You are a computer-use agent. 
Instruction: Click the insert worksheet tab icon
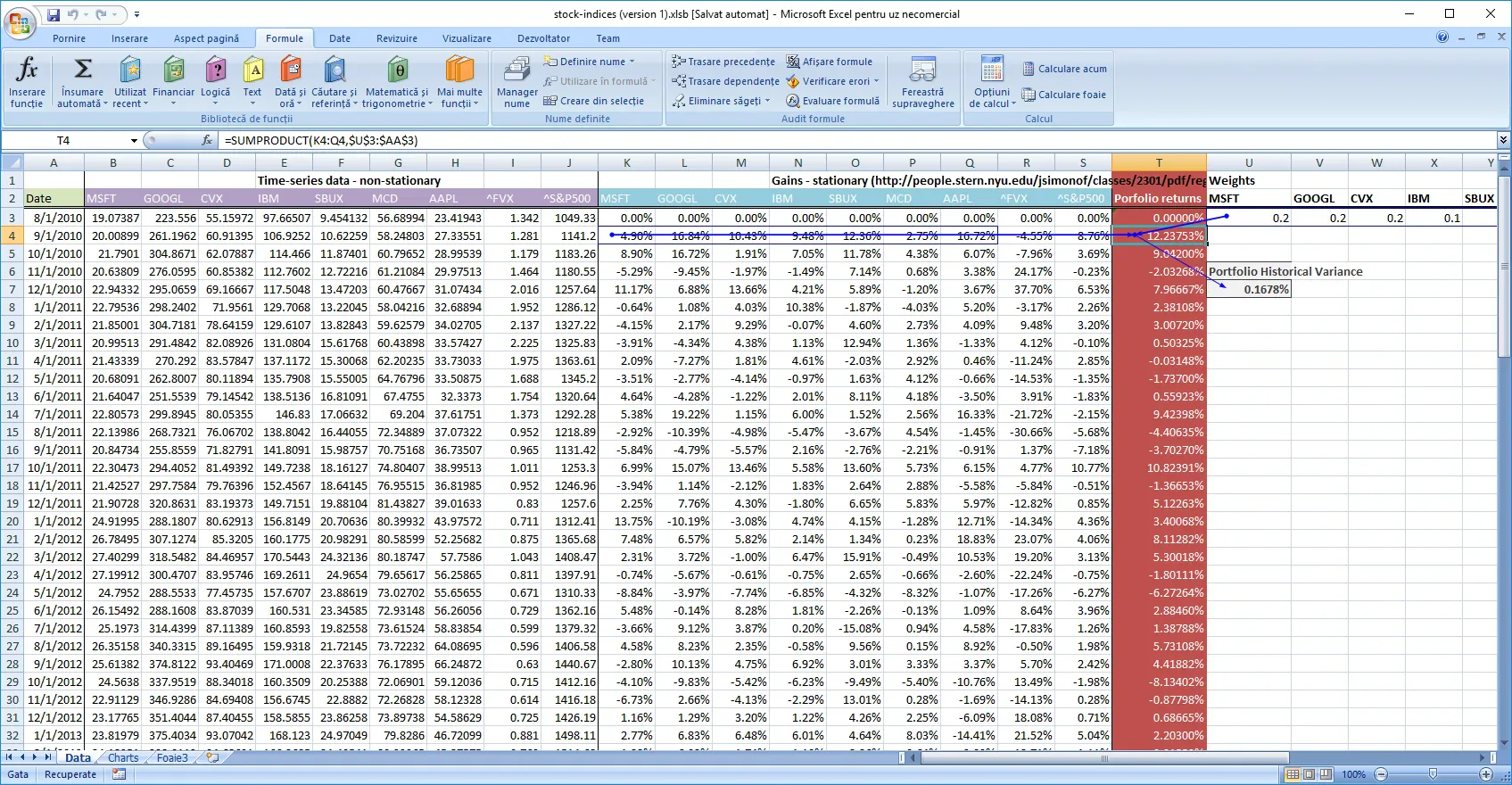[212, 757]
